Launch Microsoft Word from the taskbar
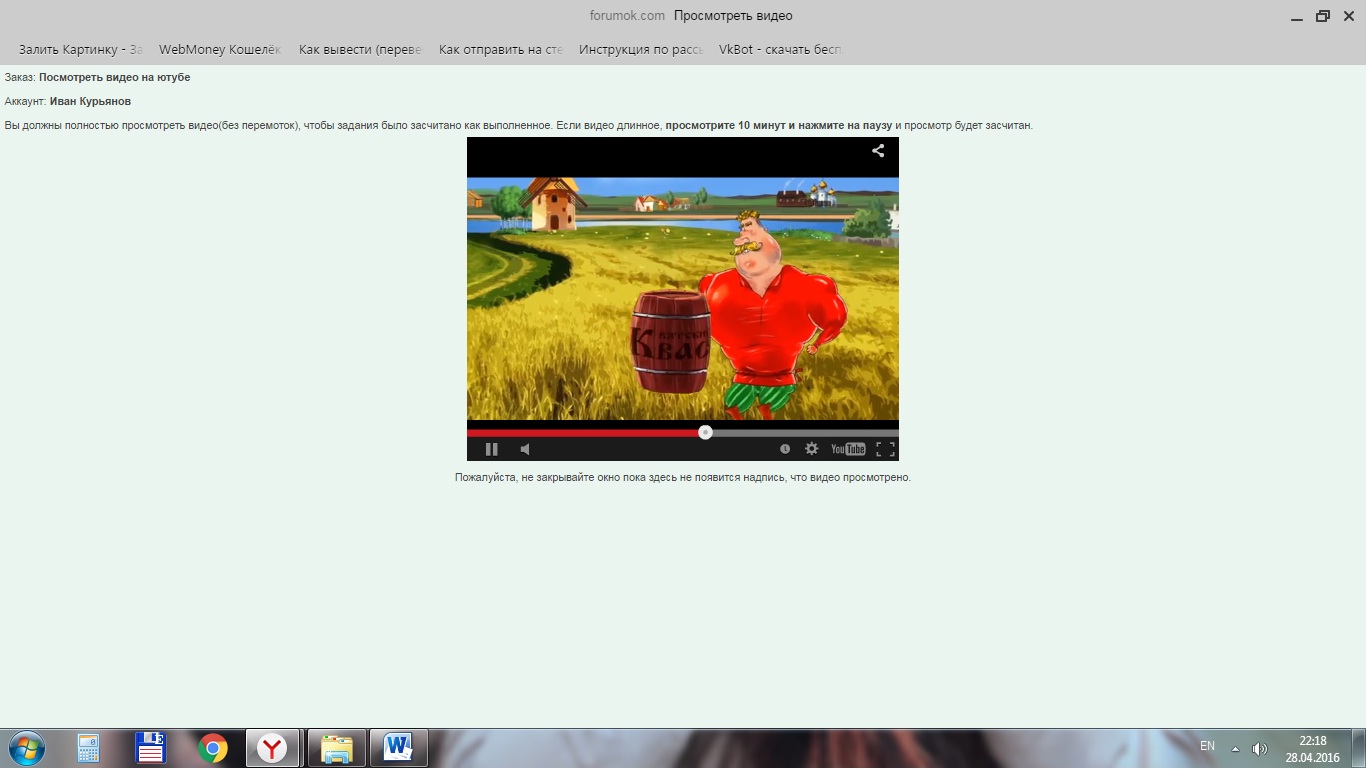Viewport: 1366px width, 770px height. (x=398, y=748)
